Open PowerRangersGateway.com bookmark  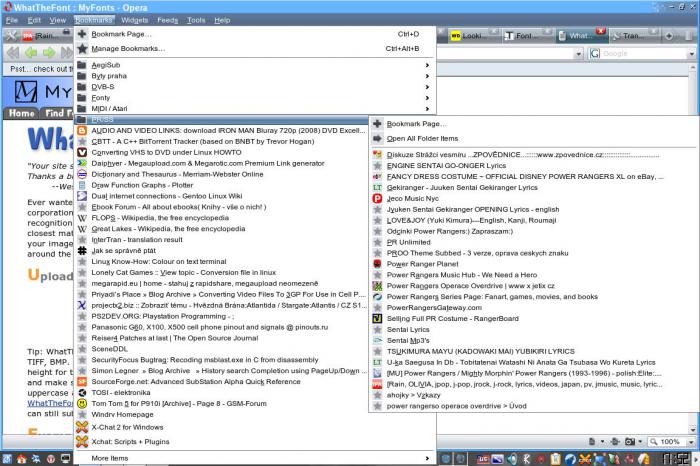click(x=533, y=308)
